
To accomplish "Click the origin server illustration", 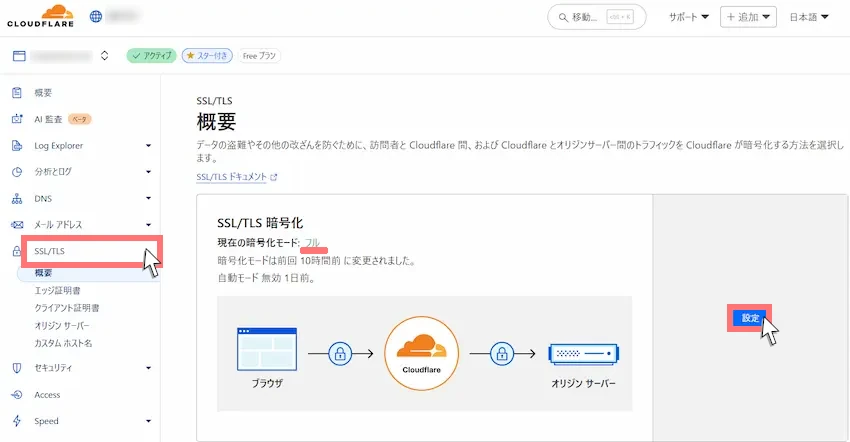I will (x=583, y=354).
